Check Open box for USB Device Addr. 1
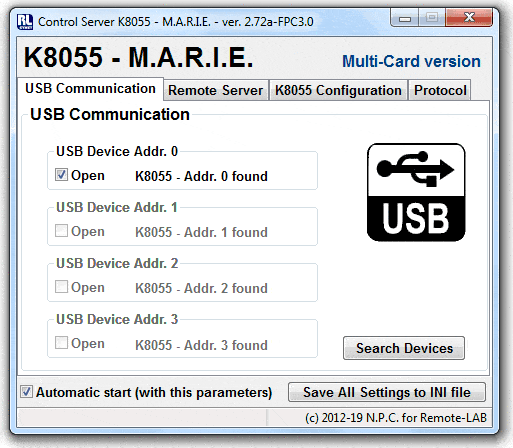Image resolution: width=513 pixels, height=448 pixels. point(61,231)
